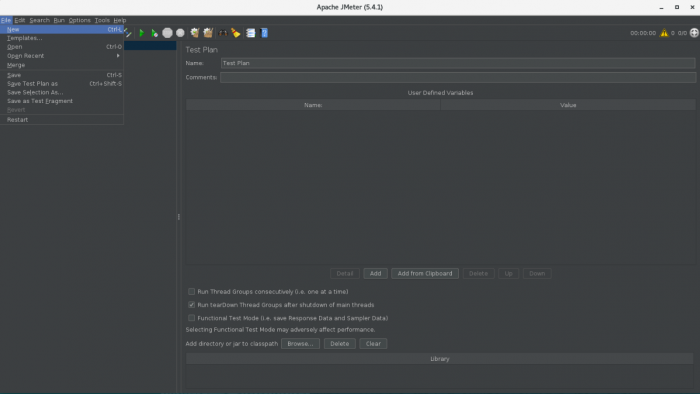The width and height of the screenshot is (700, 394).
Task: Click the Clear single-broom gear icon
Action: pos(195,33)
